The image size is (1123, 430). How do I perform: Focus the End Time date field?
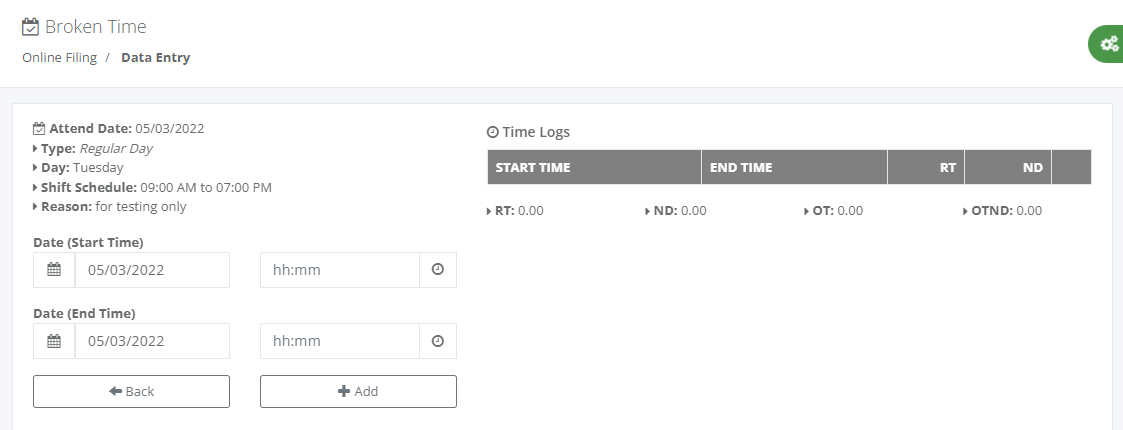[152, 341]
